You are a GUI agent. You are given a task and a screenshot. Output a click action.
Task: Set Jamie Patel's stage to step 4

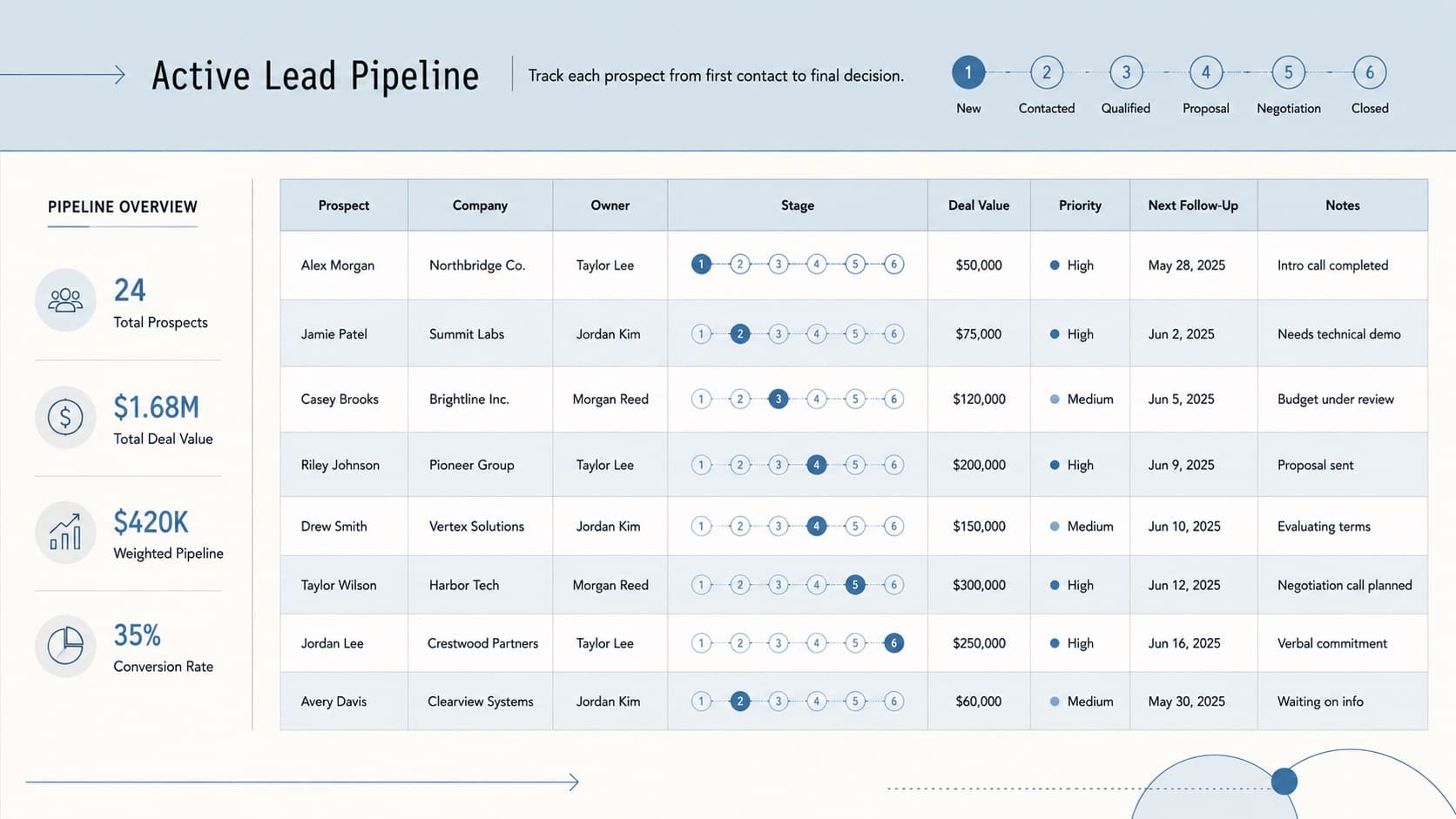click(817, 333)
